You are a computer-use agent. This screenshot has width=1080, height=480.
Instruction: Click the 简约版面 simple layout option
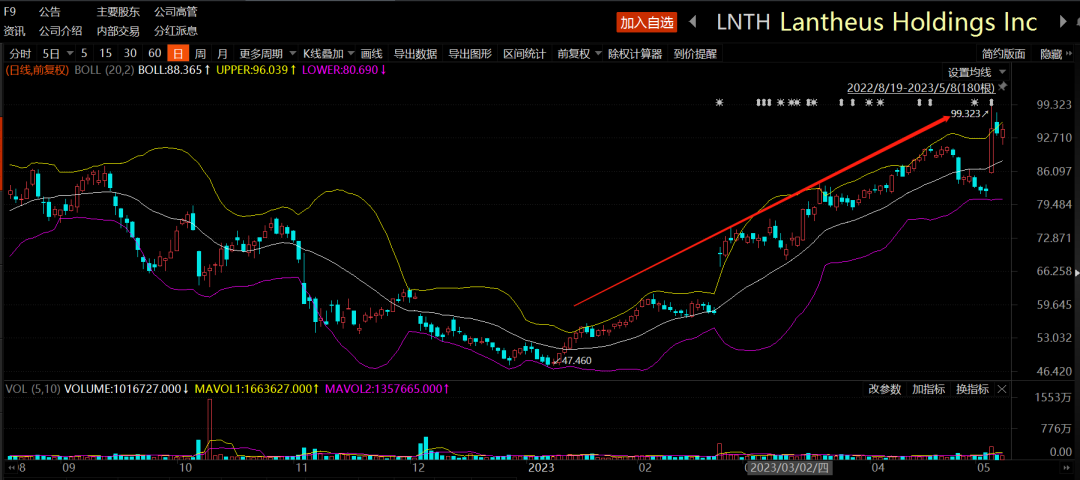click(x=1003, y=54)
